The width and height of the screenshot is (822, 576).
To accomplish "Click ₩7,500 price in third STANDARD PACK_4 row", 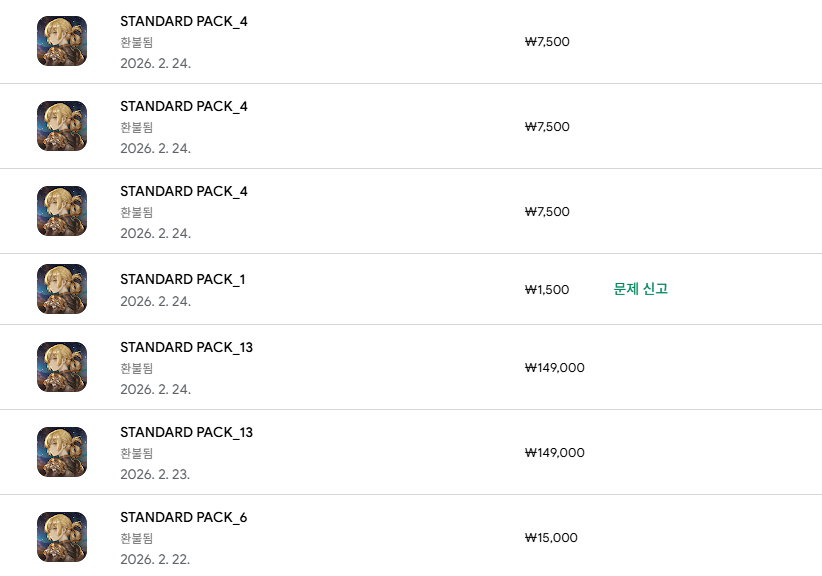I will click(547, 212).
